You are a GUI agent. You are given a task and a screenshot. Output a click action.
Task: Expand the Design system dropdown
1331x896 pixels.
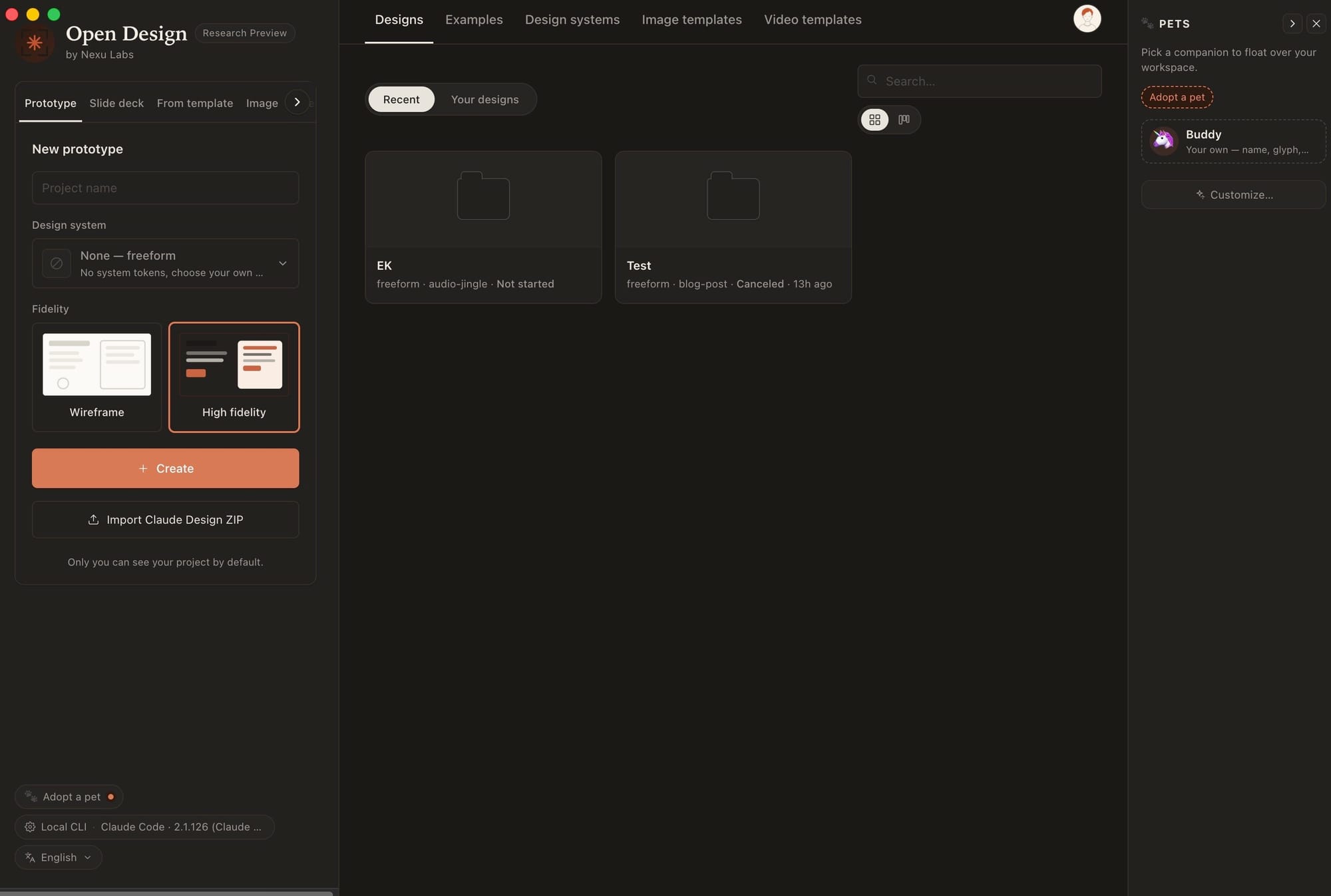(165, 263)
